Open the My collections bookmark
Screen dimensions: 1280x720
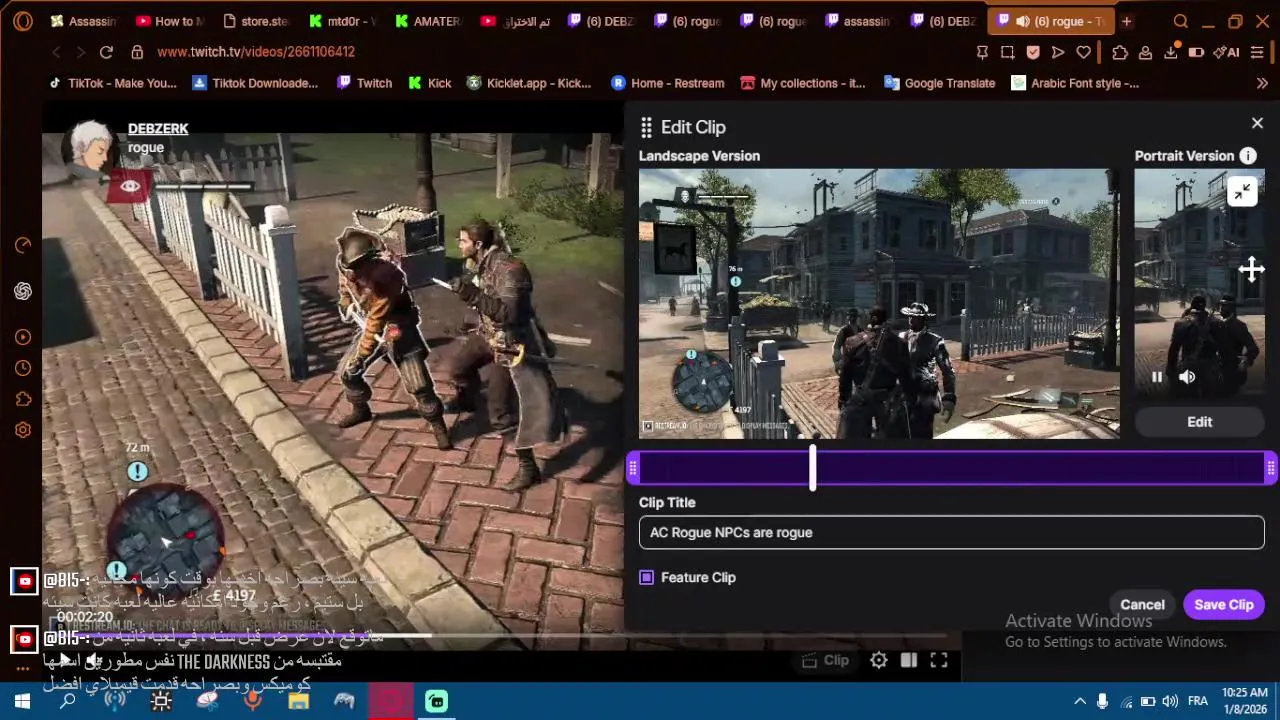(803, 83)
